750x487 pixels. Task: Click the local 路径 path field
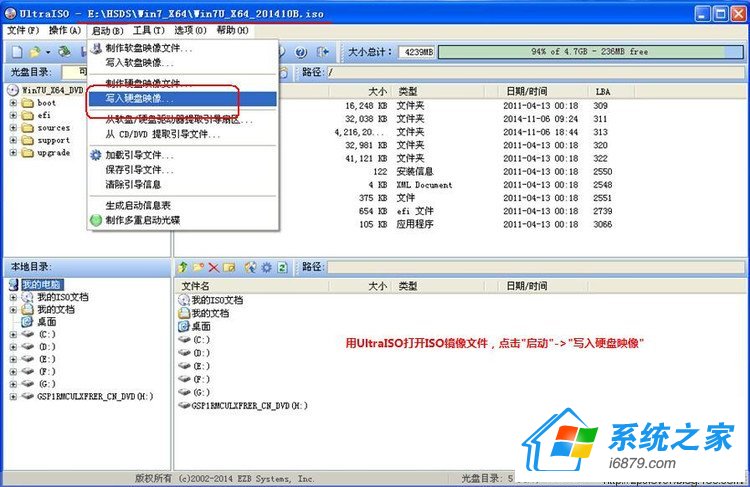tap(535, 267)
